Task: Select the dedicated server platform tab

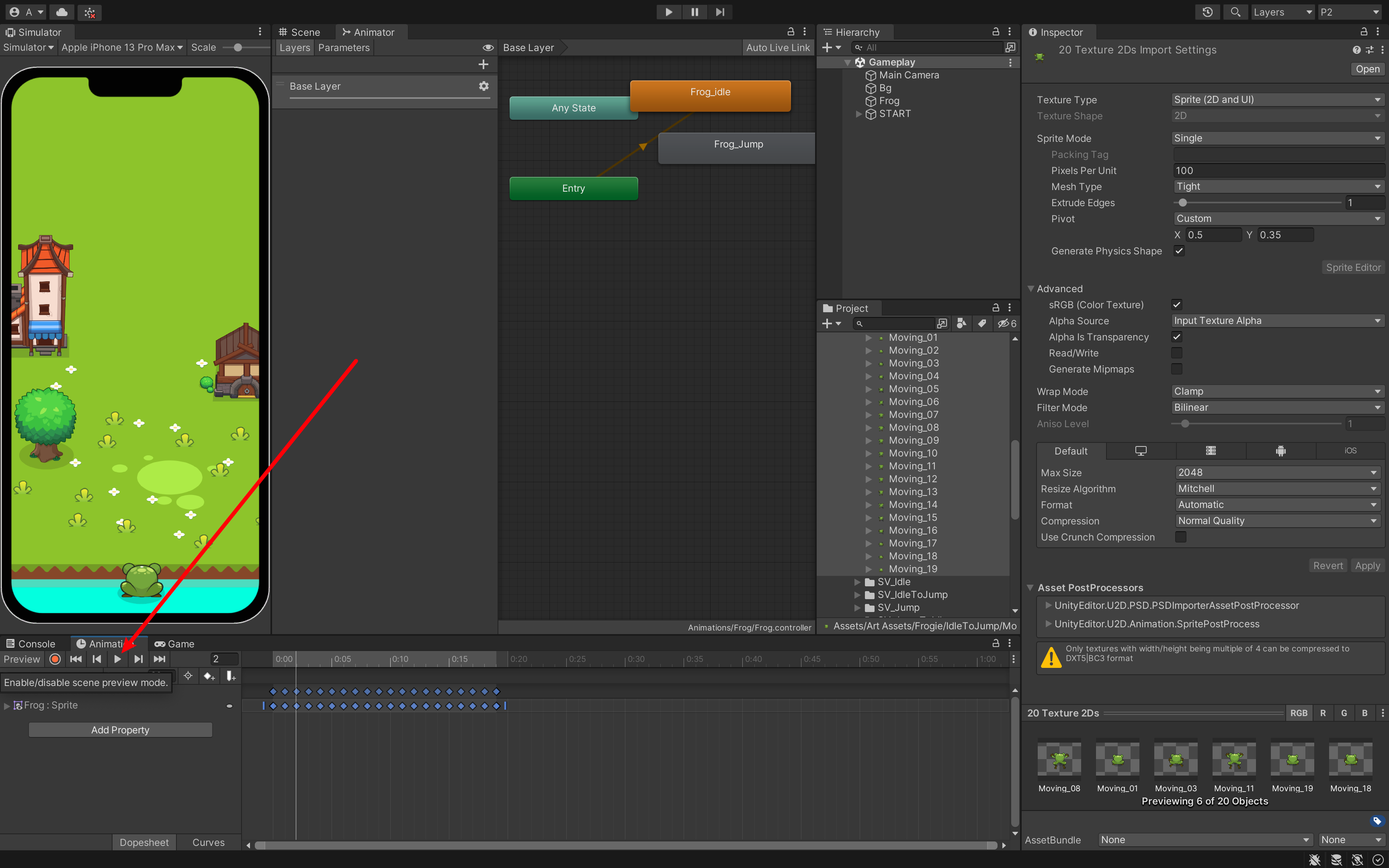Action: pos(1211,451)
